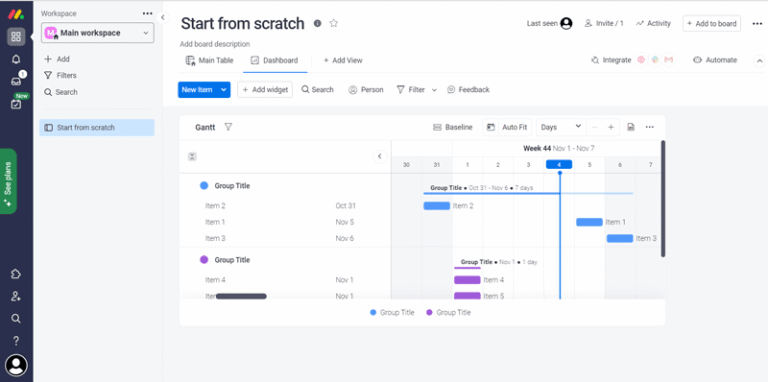The height and width of the screenshot is (382, 768).
Task: Collapse the left workspace sidebar
Action: 163,17
